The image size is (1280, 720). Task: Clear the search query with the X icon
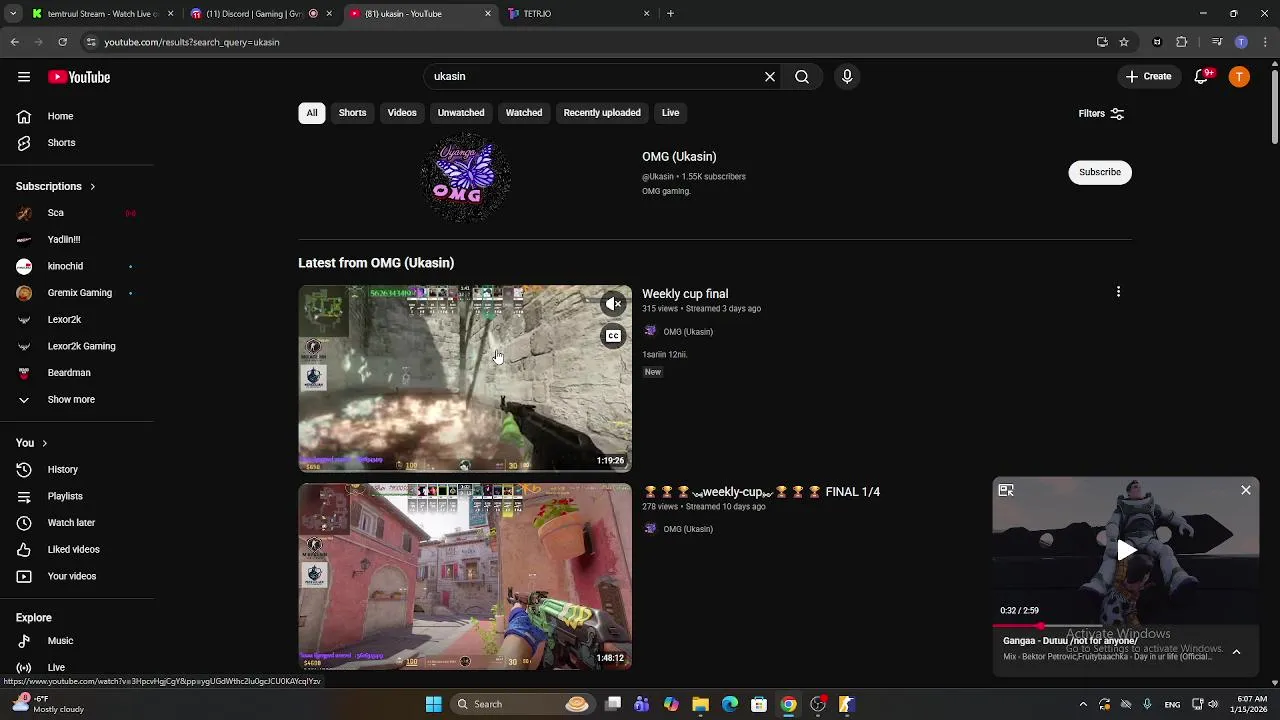point(770,76)
